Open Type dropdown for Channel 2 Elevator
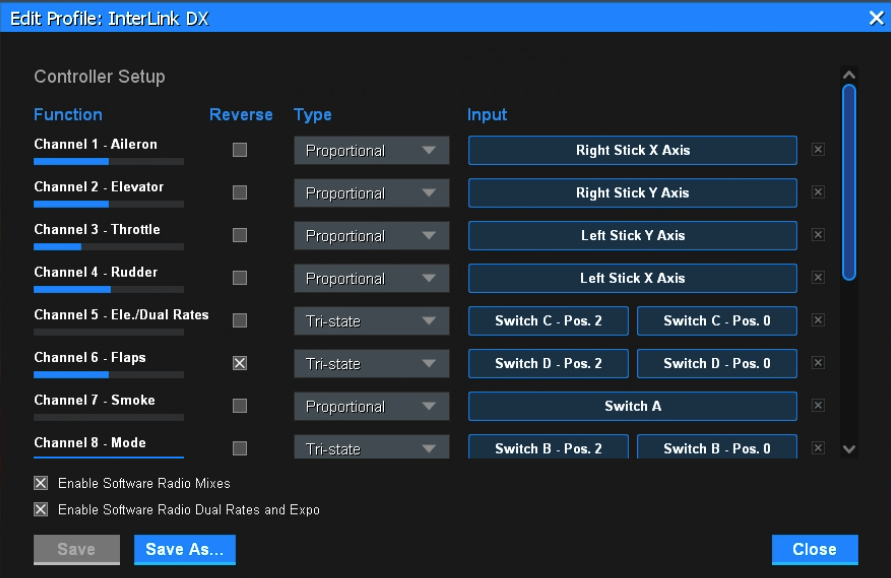Screen dimensions: 891x578 tap(372, 193)
